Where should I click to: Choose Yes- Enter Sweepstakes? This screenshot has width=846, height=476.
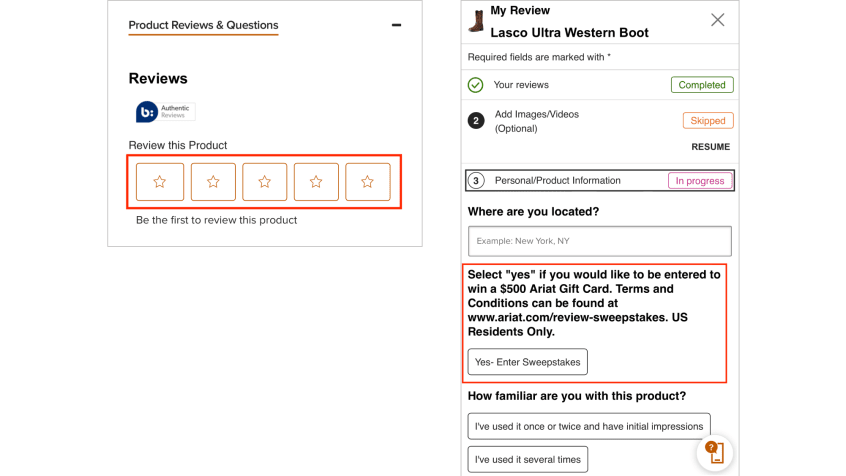(x=528, y=362)
